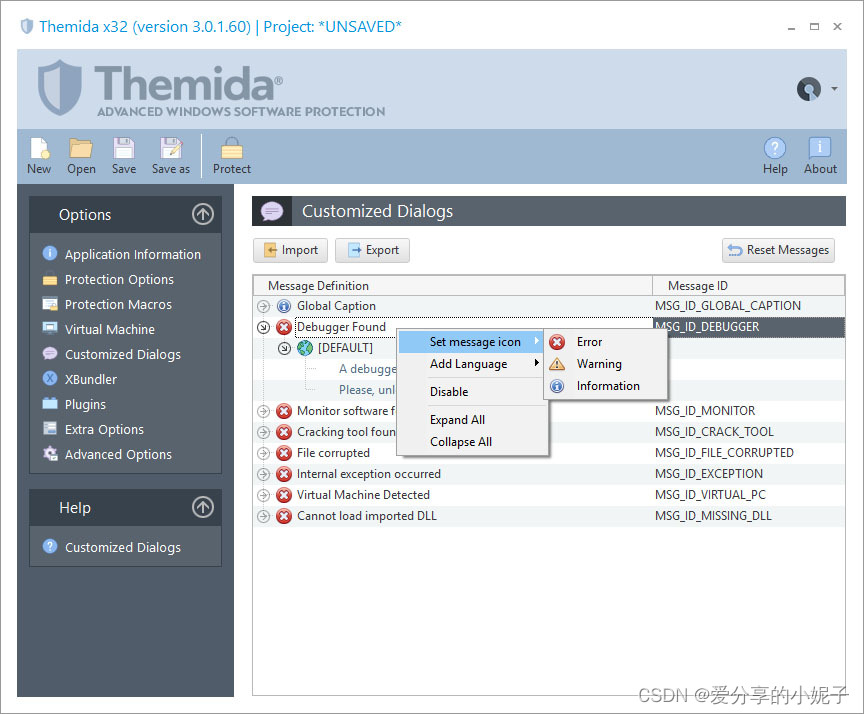The image size is (864, 714).
Task: Select the 'A debugge' message line
Action: [368, 369]
